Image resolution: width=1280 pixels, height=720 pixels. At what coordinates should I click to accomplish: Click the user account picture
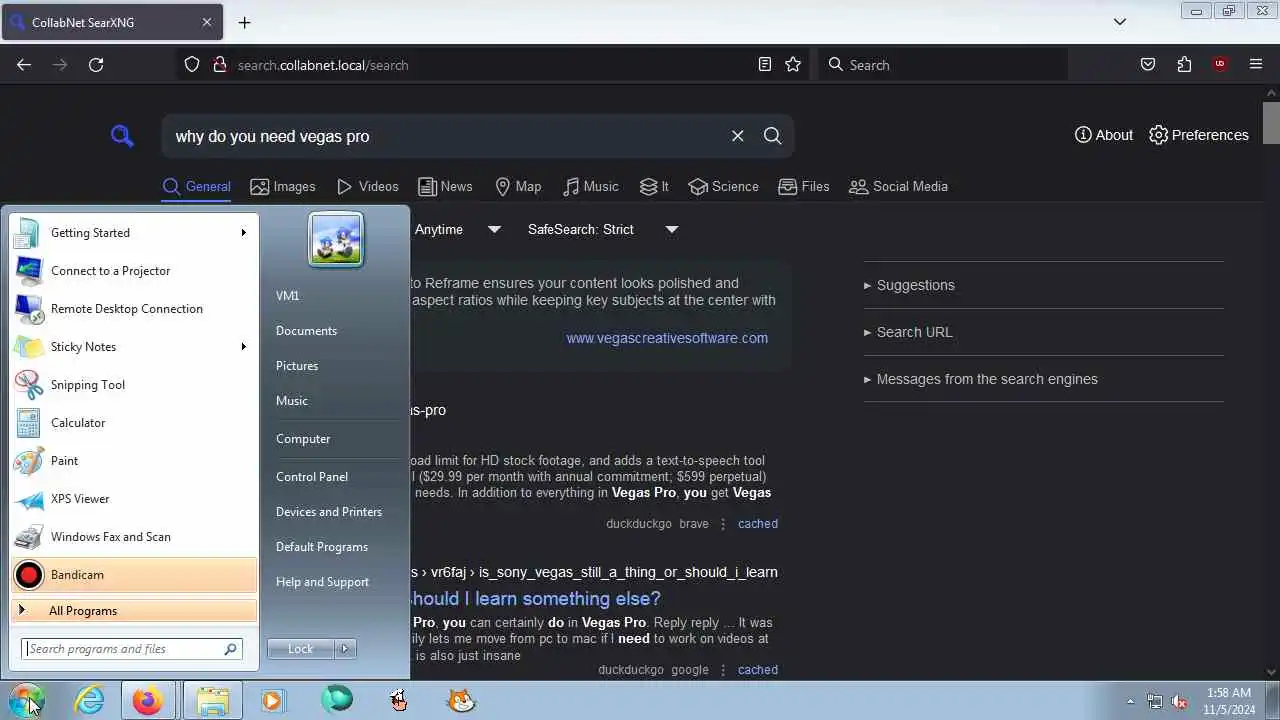coord(336,240)
